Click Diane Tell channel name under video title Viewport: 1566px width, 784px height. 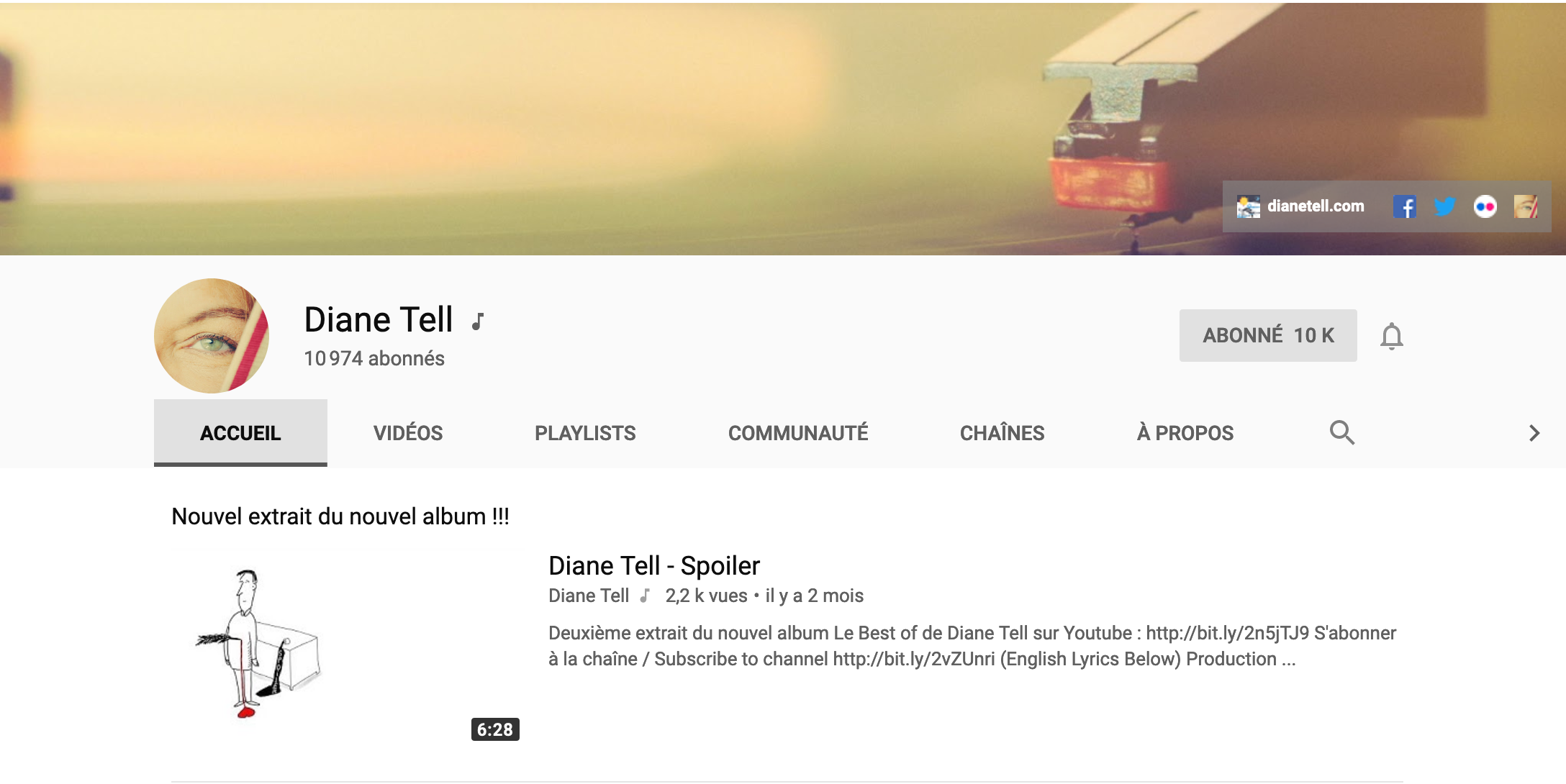tap(589, 596)
